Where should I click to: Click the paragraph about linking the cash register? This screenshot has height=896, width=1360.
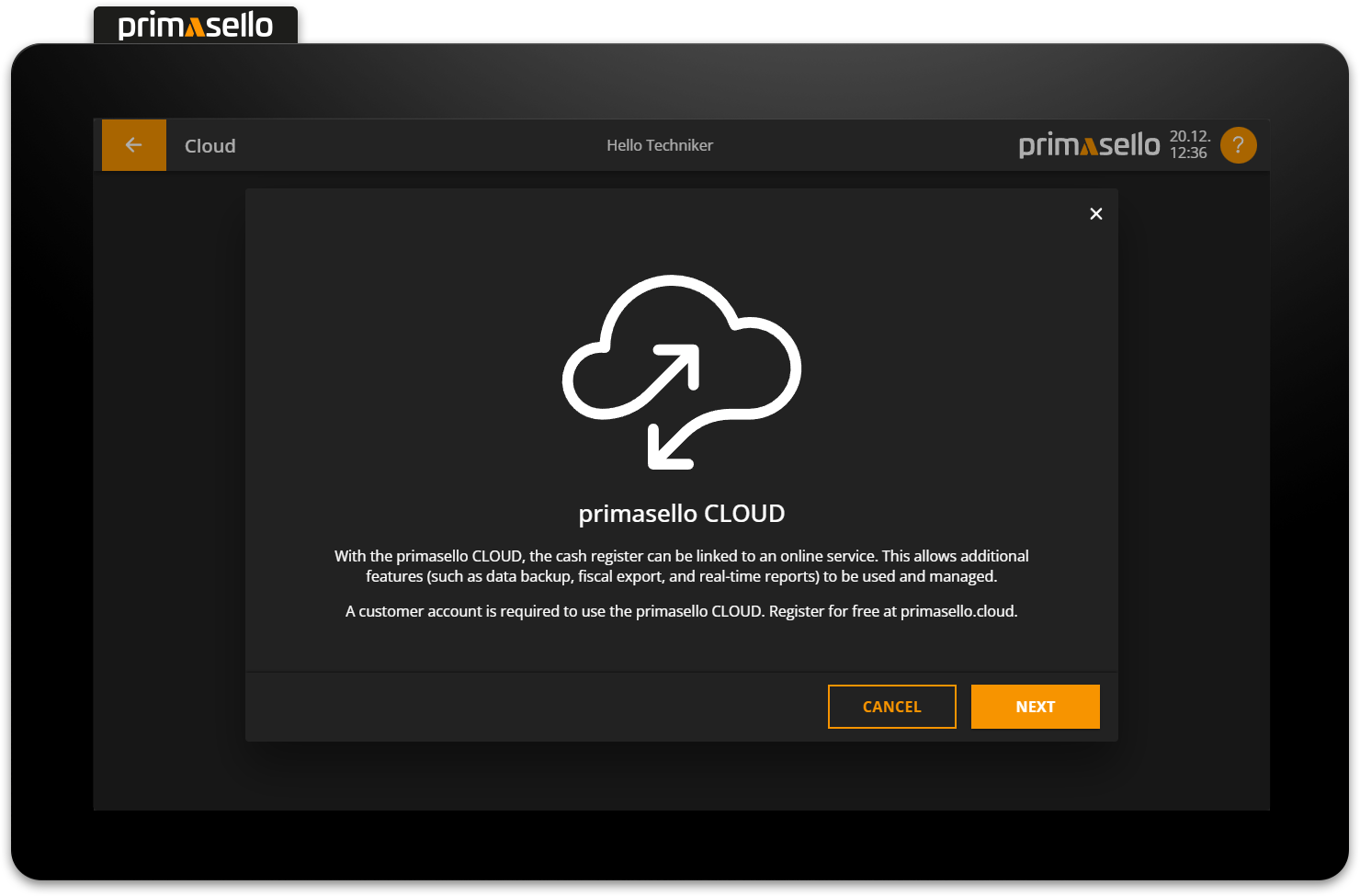681,566
